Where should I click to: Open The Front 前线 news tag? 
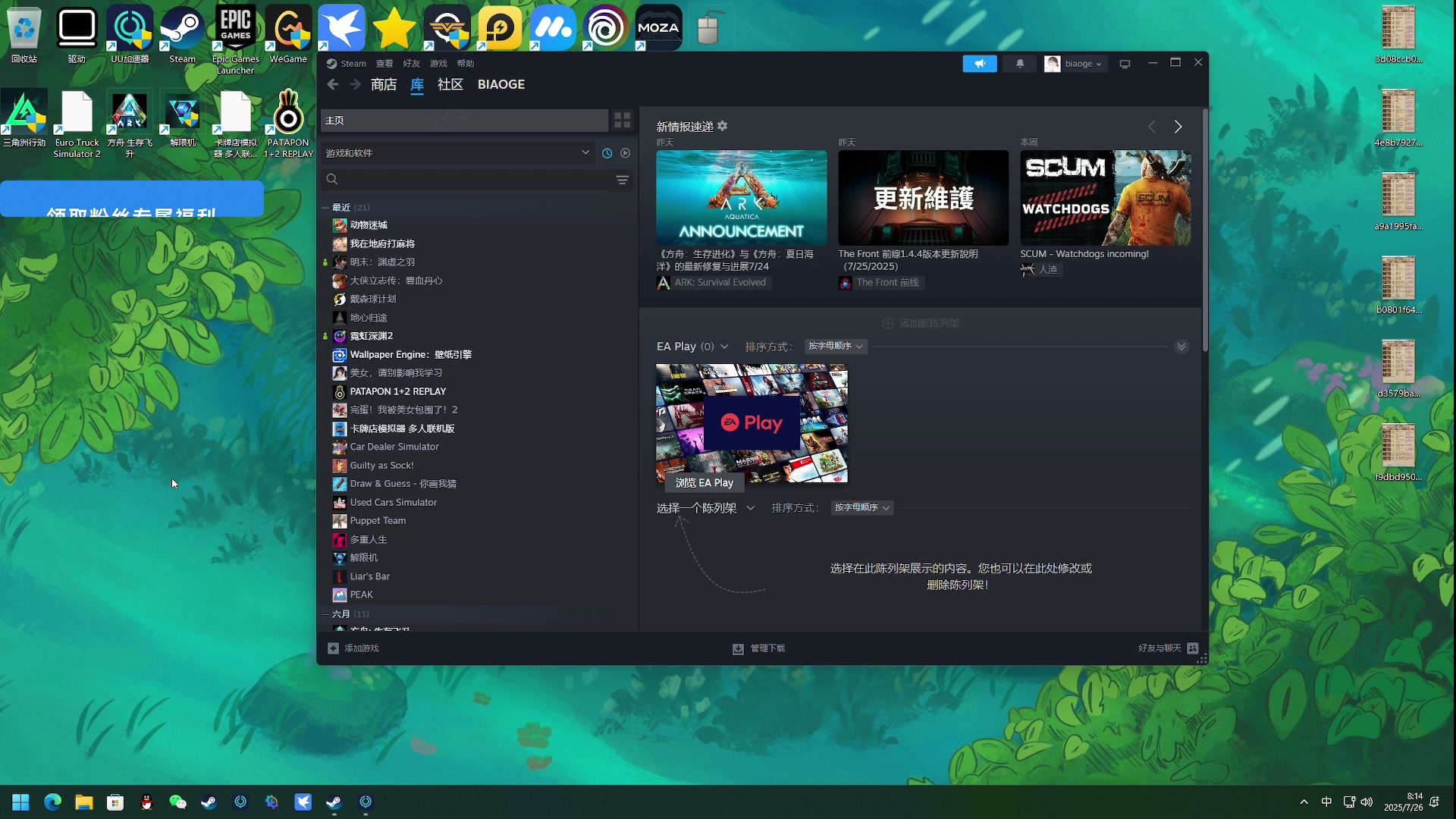click(880, 283)
